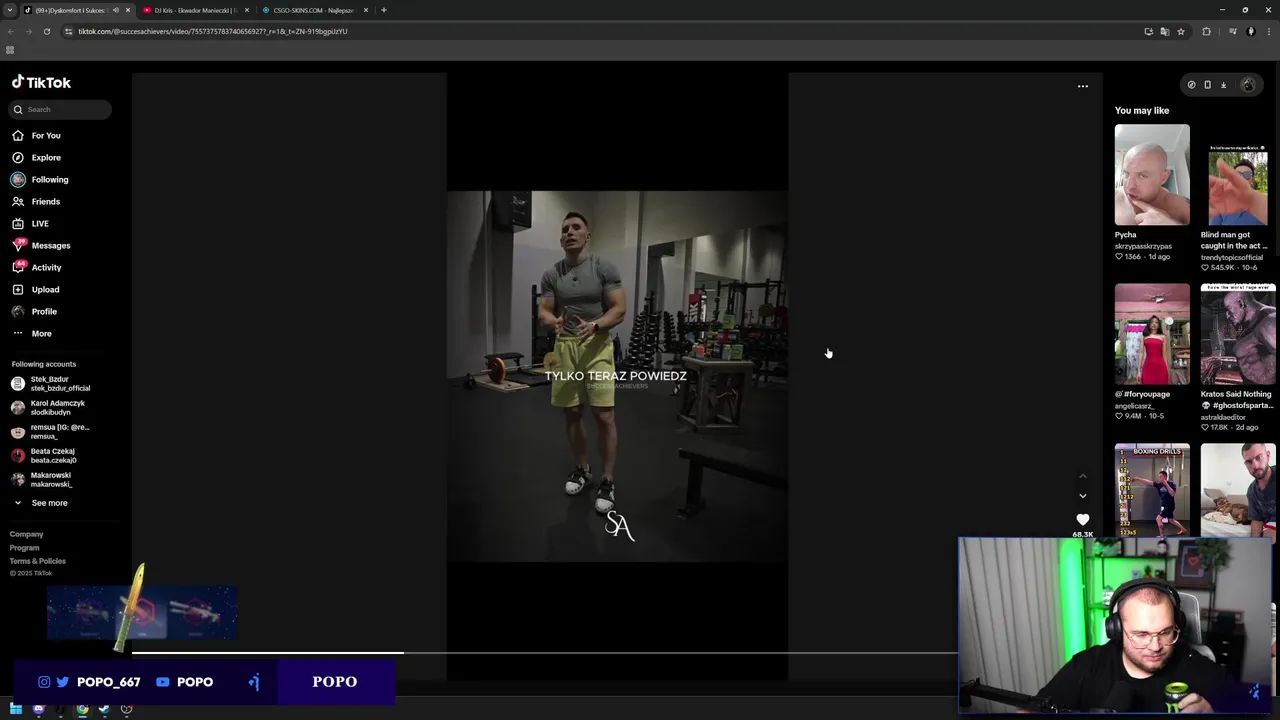This screenshot has width=1280, height=720.
Task: Open the video three-dots options menu
Action: 1082,86
